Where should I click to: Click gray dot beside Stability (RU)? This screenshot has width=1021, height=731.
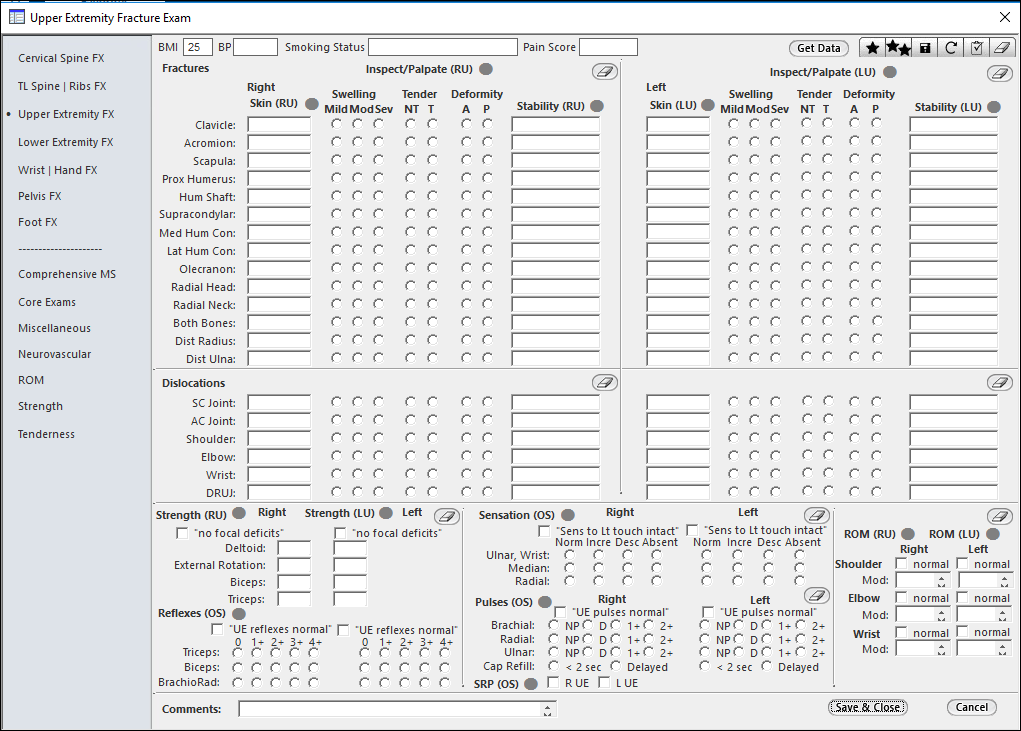[x=596, y=106]
